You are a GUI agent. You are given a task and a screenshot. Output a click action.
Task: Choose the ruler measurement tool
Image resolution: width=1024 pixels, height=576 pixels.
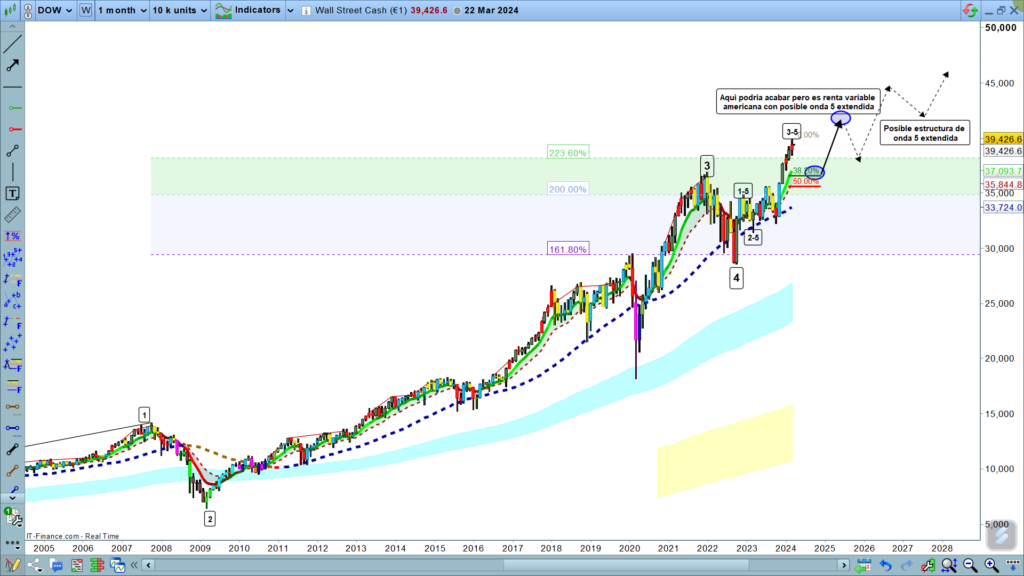pos(13,214)
